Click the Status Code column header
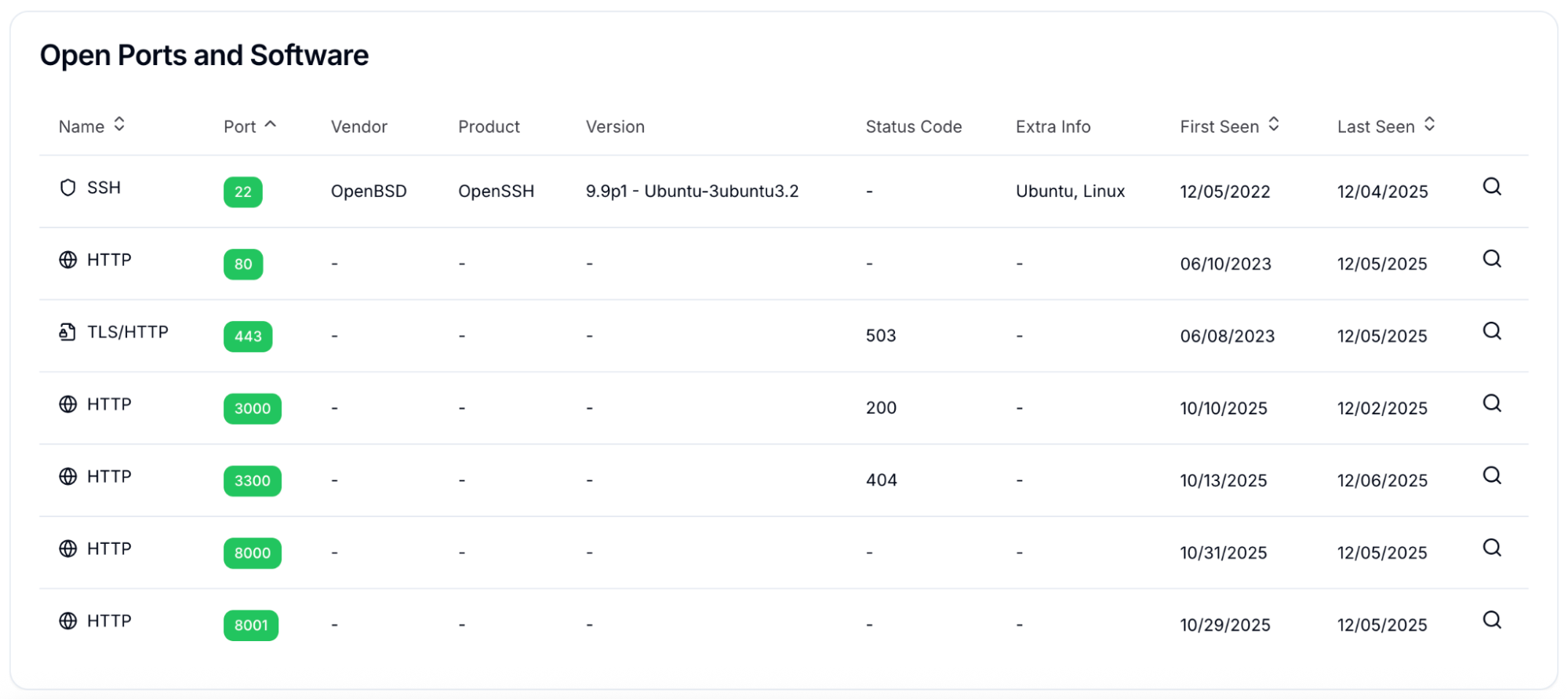Viewport: 1568px width, 700px height. tap(913, 127)
